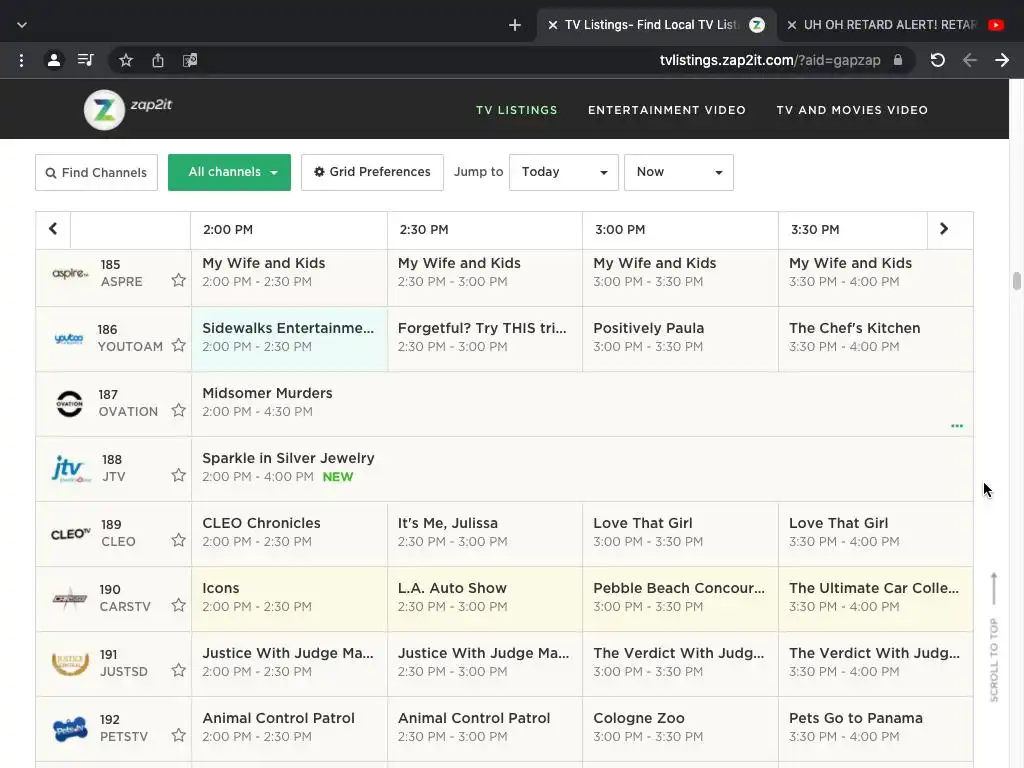Viewport: 1024px width, 768px height.
Task: Open media playlist control icon
Action: pyautogui.click(x=86, y=61)
